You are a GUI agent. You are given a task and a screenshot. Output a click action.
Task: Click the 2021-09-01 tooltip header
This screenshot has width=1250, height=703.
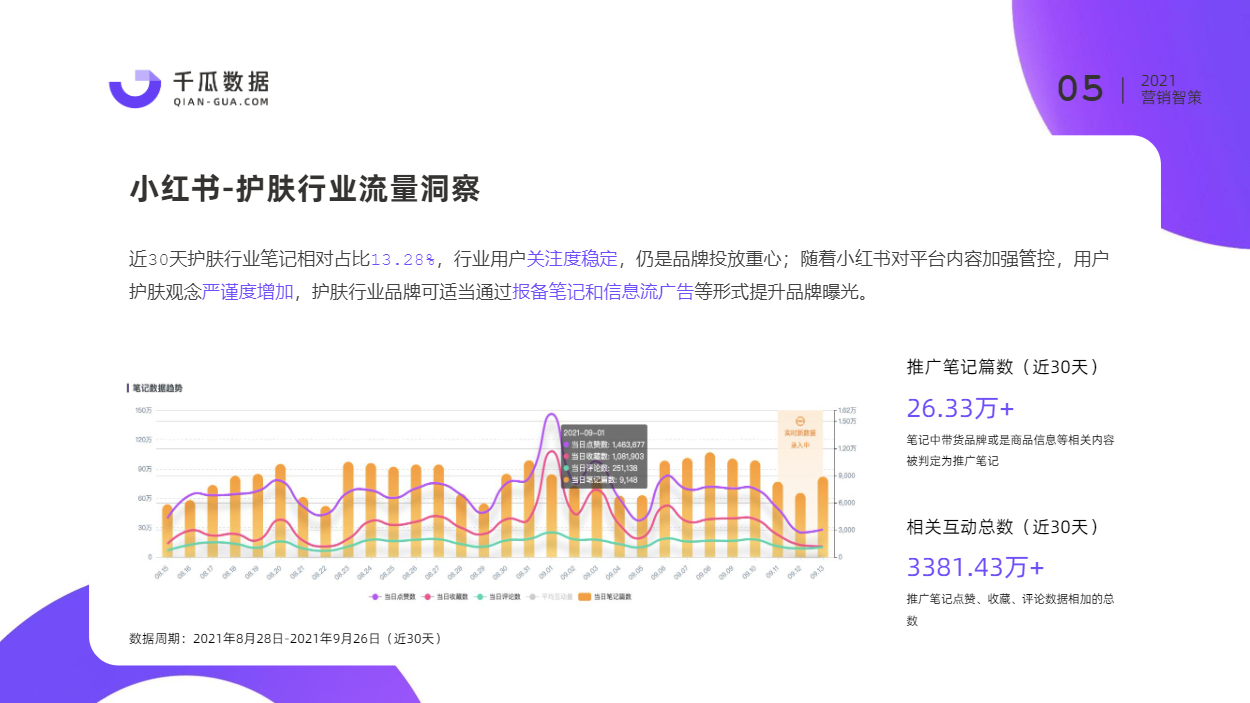click(x=585, y=432)
